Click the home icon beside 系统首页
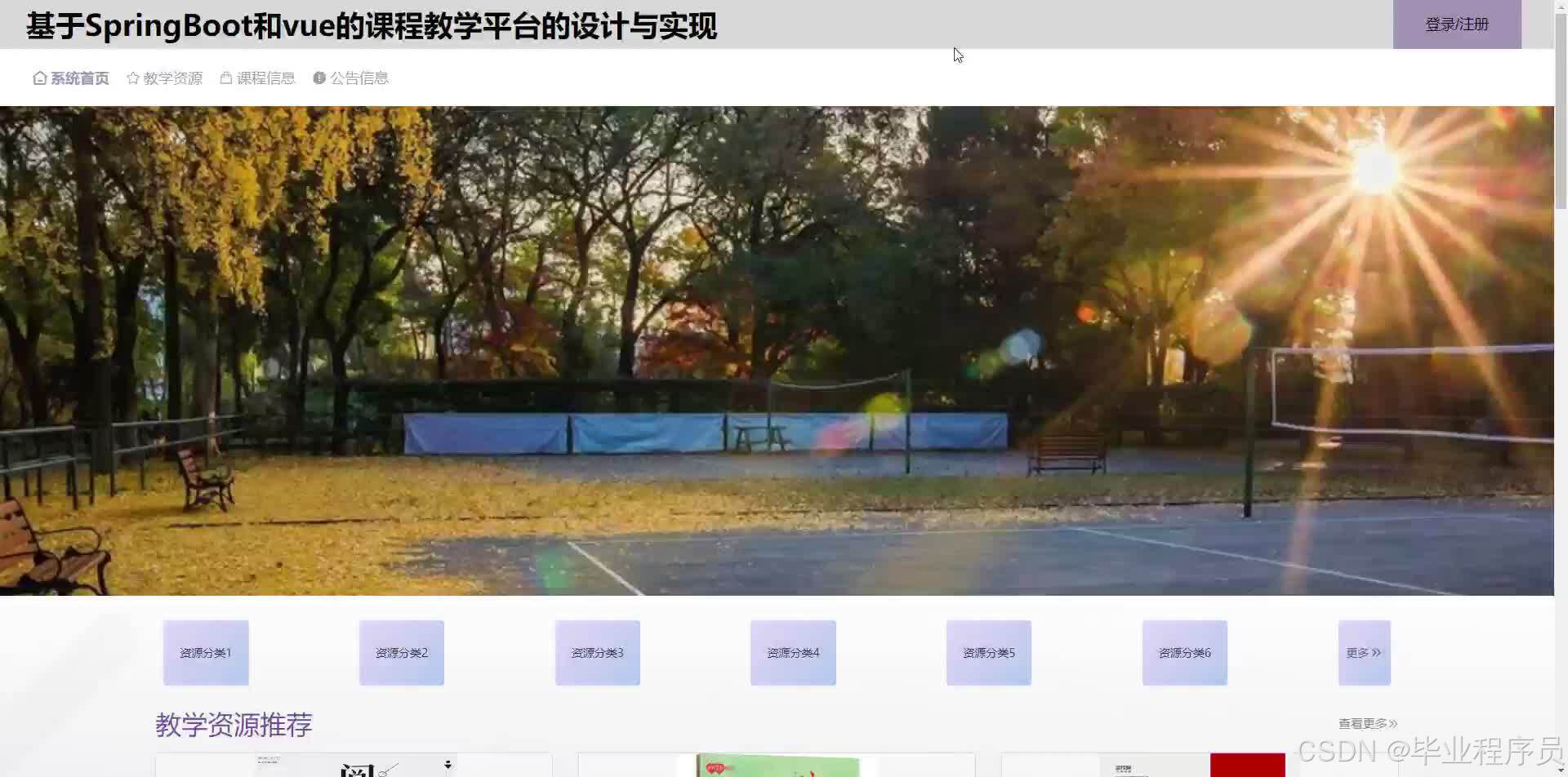 click(x=39, y=78)
